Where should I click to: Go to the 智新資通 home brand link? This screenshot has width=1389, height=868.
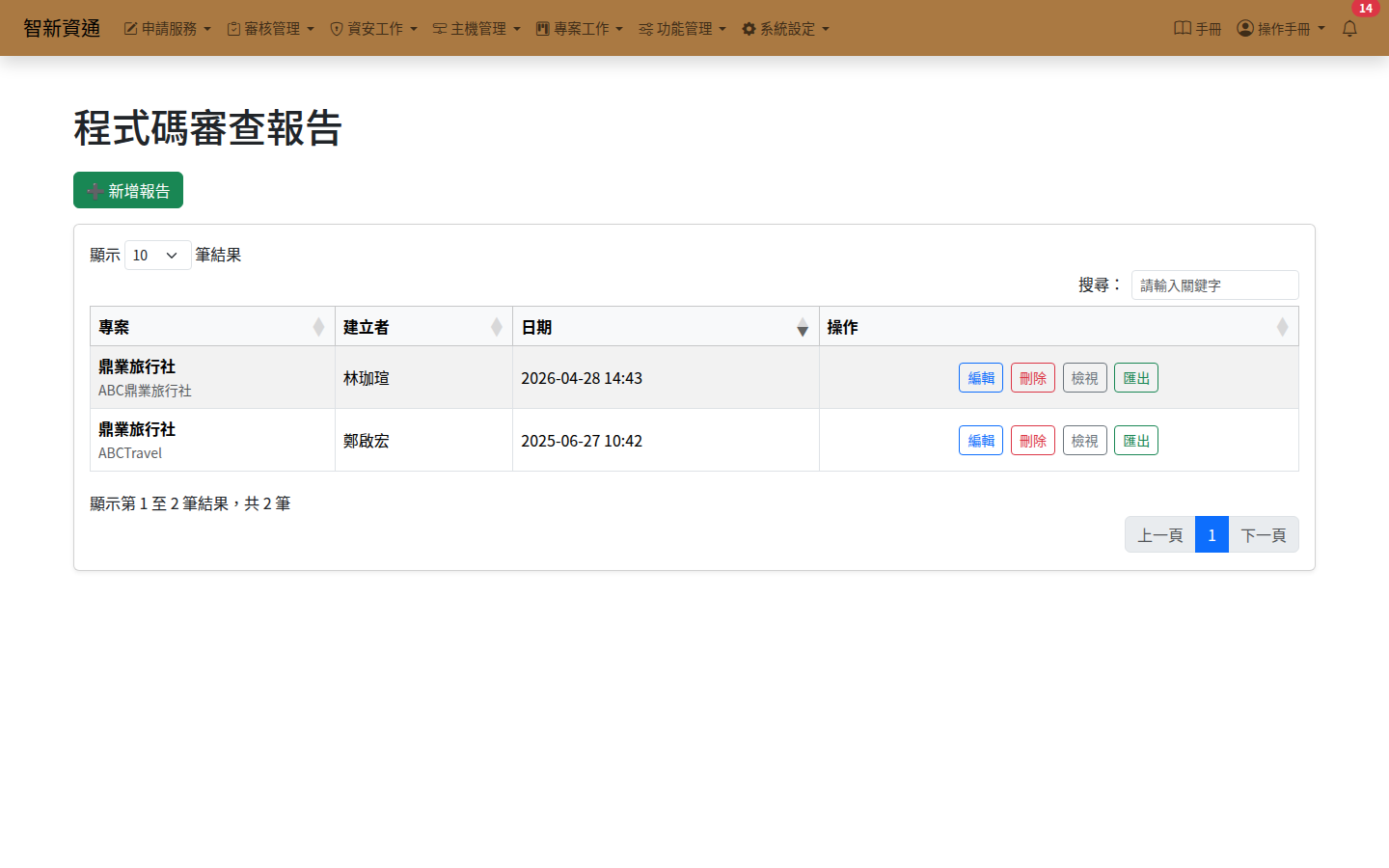click(62, 28)
